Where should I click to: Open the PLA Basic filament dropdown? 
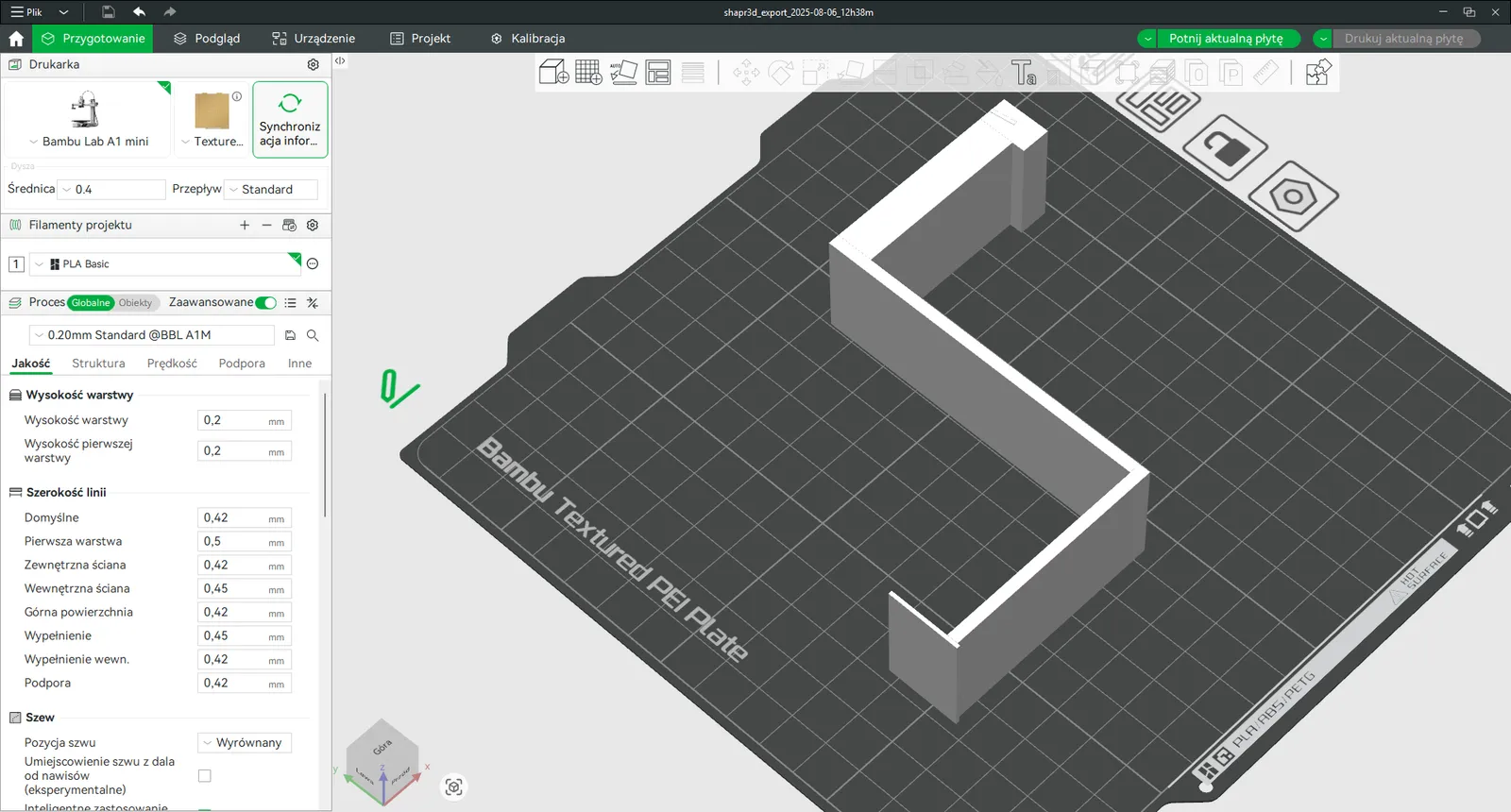click(x=165, y=264)
